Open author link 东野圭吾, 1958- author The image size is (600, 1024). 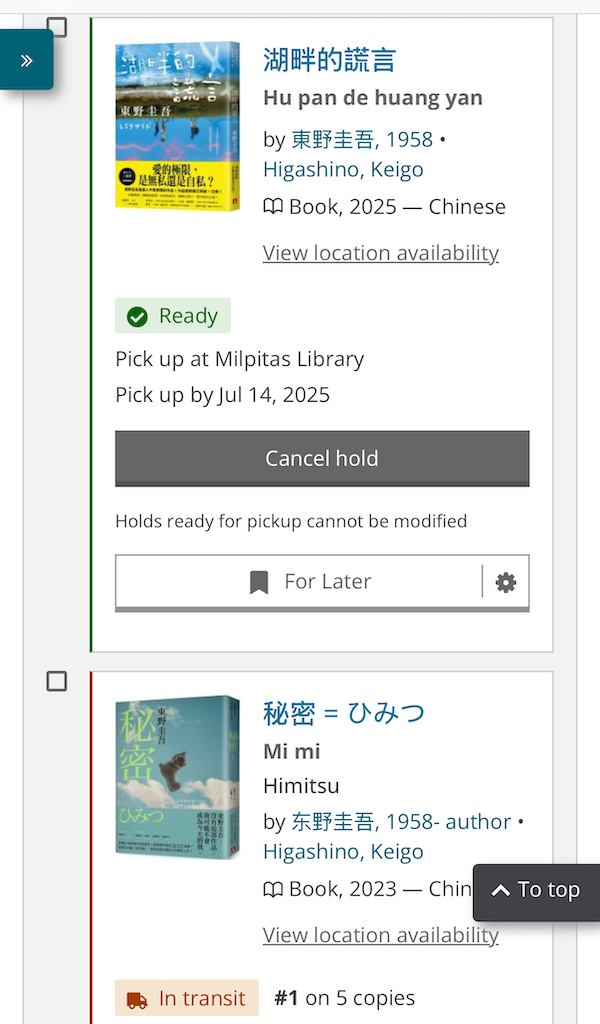401,821
